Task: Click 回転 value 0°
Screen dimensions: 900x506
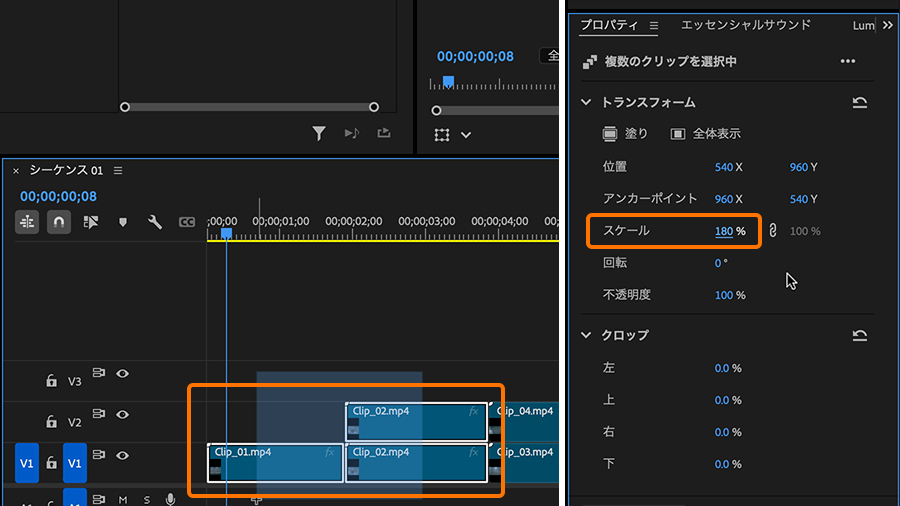Action: 721,263
